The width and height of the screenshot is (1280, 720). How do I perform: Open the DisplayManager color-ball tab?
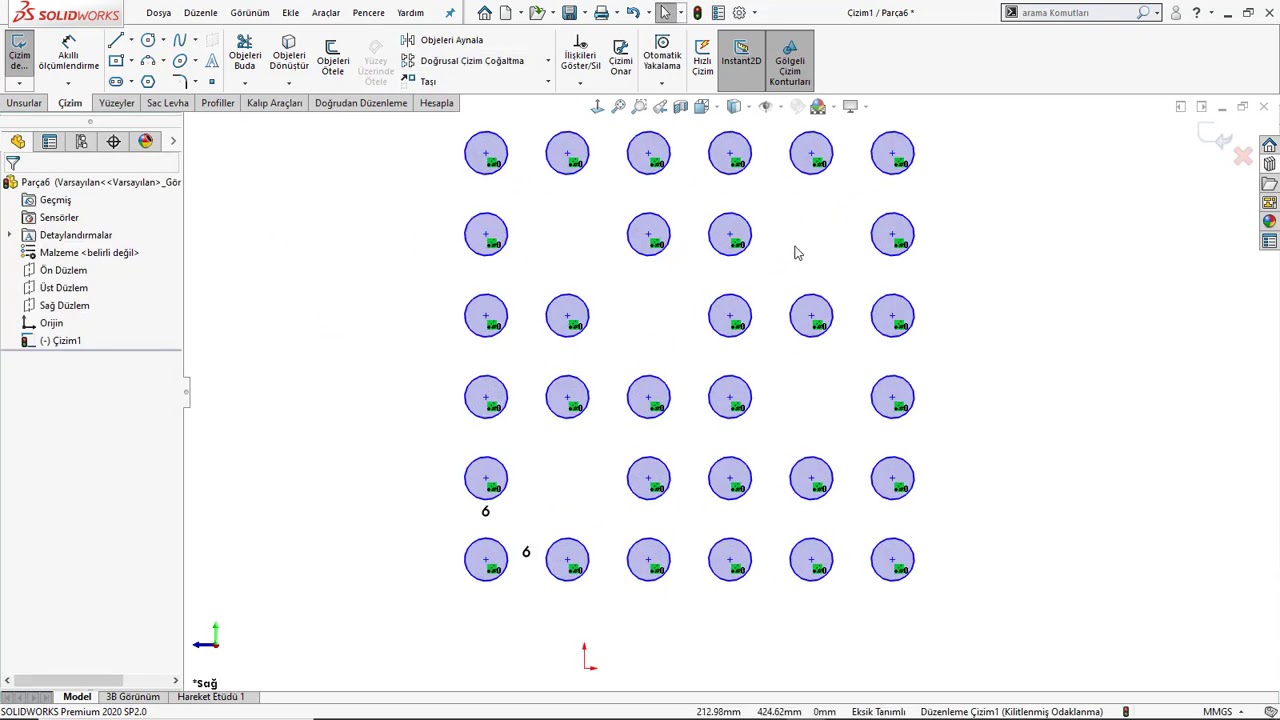click(x=145, y=142)
